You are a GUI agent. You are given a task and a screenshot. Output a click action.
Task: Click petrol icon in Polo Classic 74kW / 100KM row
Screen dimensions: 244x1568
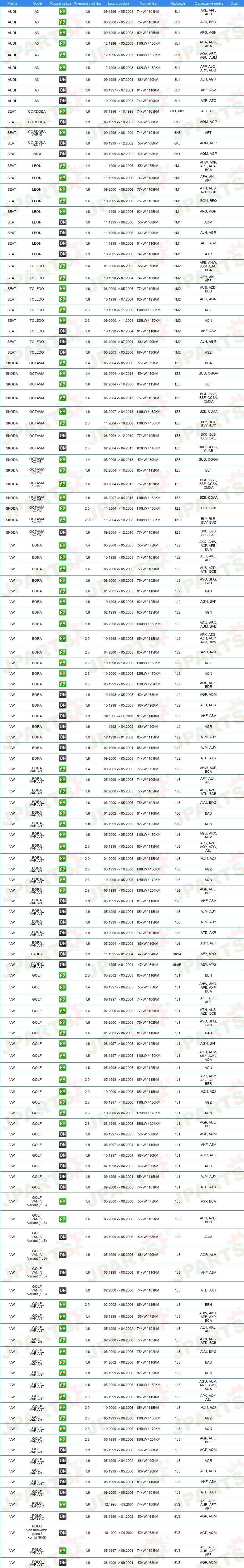[x=63, y=1505]
